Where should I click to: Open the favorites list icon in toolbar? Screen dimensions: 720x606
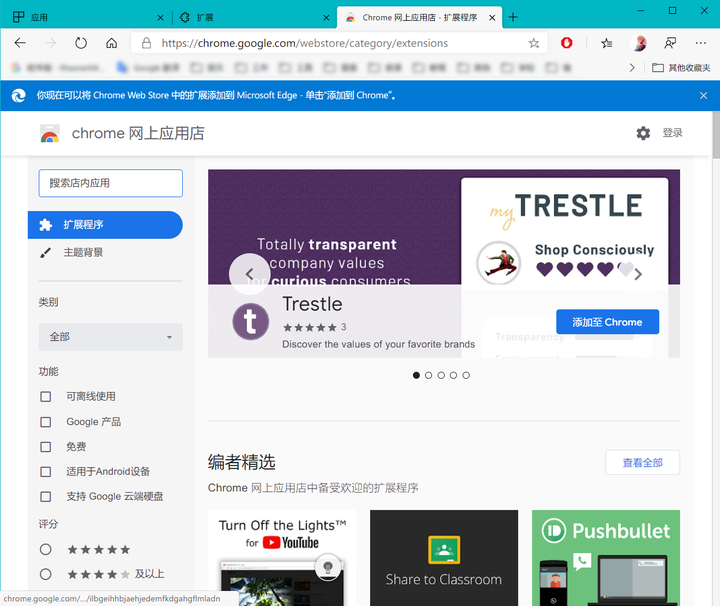tap(607, 43)
